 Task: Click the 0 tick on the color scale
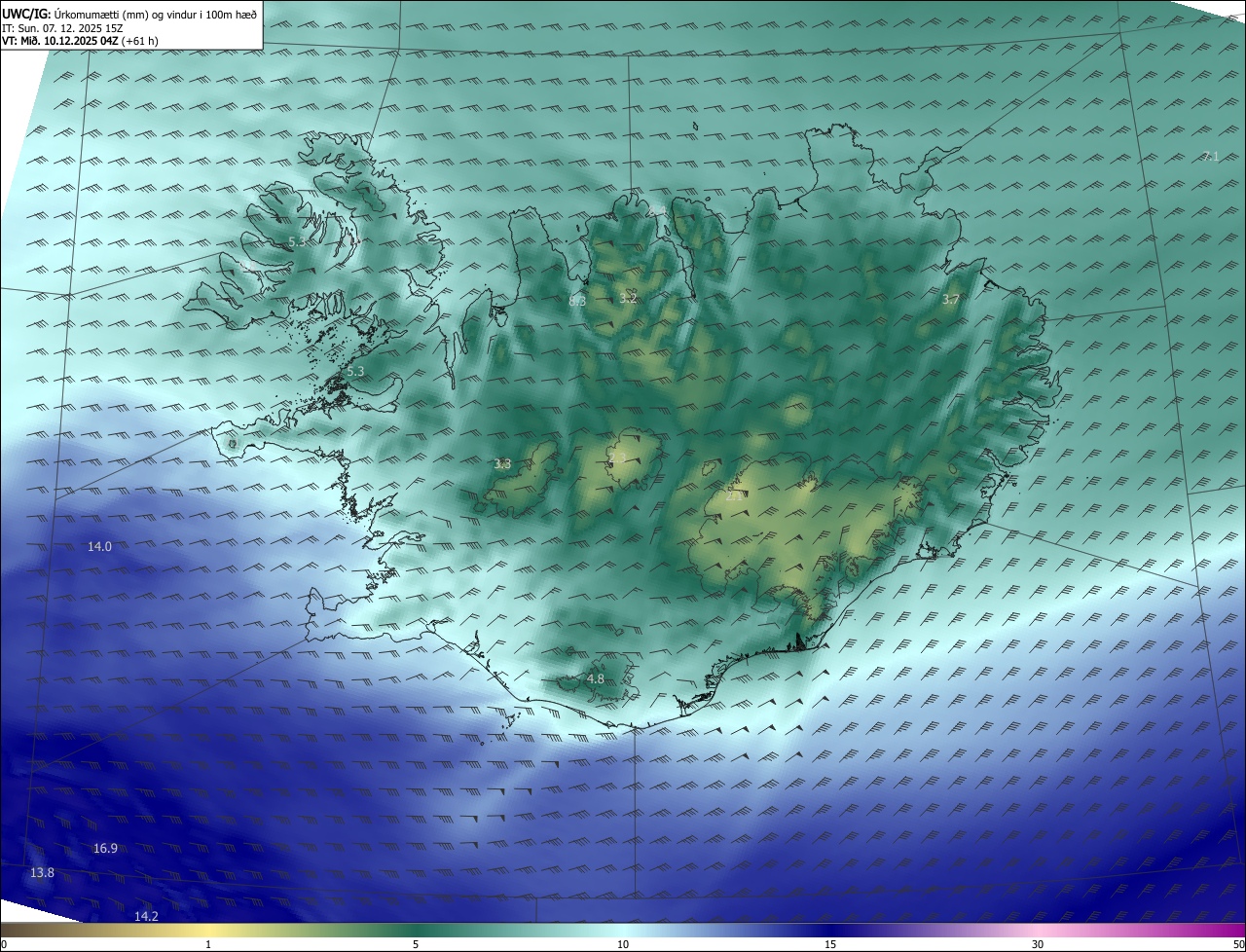(4, 944)
